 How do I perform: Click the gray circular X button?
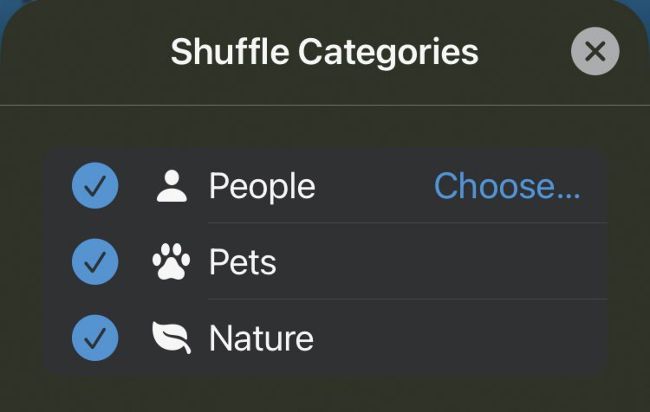click(595, 51)
